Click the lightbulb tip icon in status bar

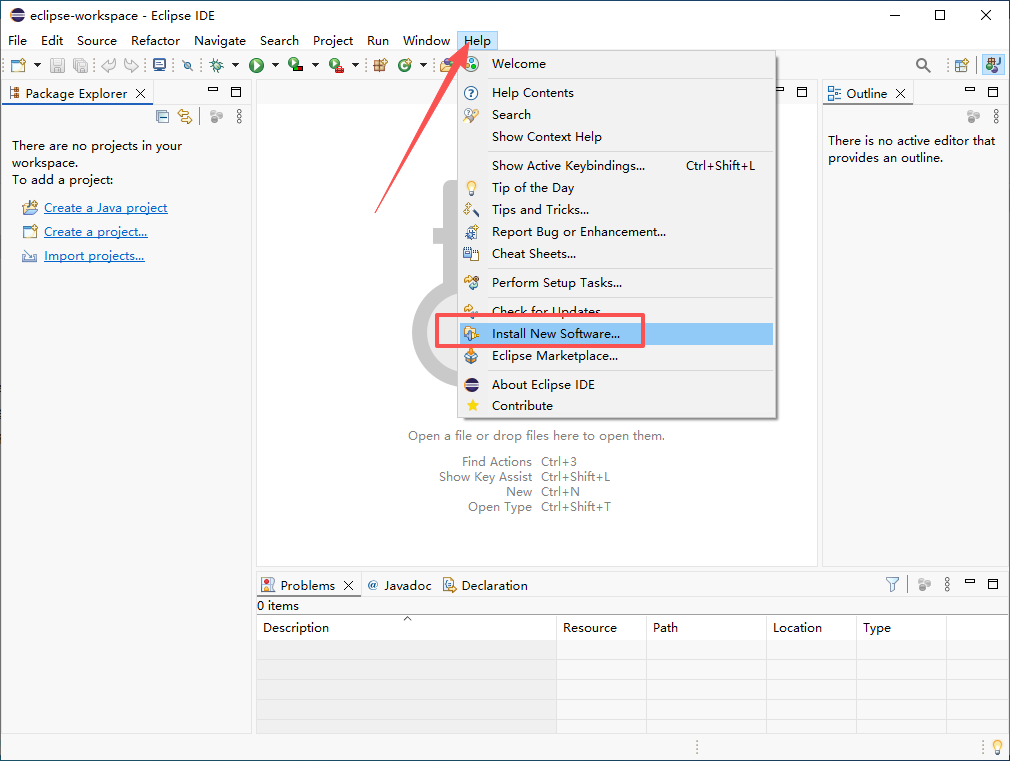tap(997, 747)
